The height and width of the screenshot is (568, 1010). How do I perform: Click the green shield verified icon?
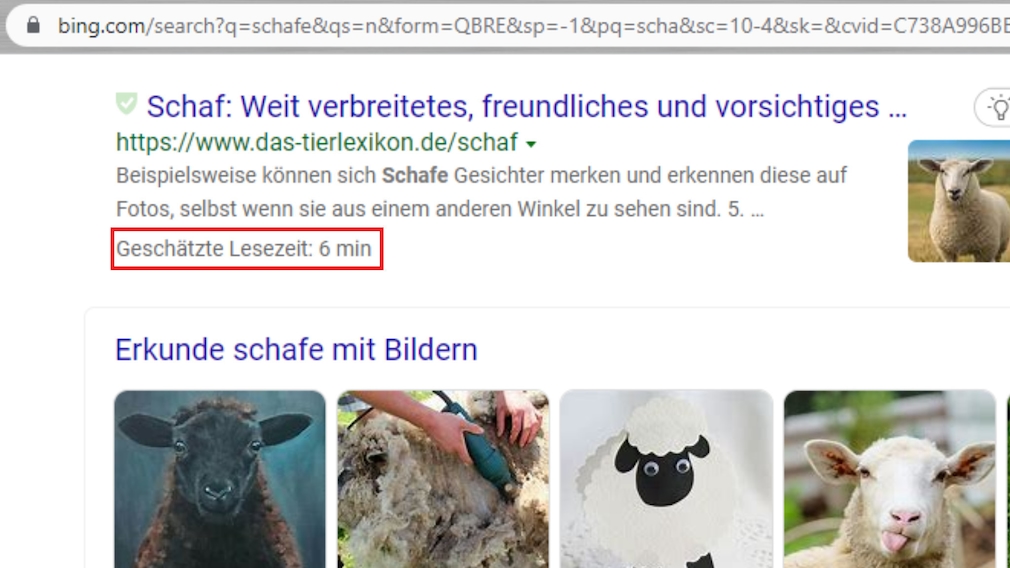pyautogui.click(x=127, y=103)
